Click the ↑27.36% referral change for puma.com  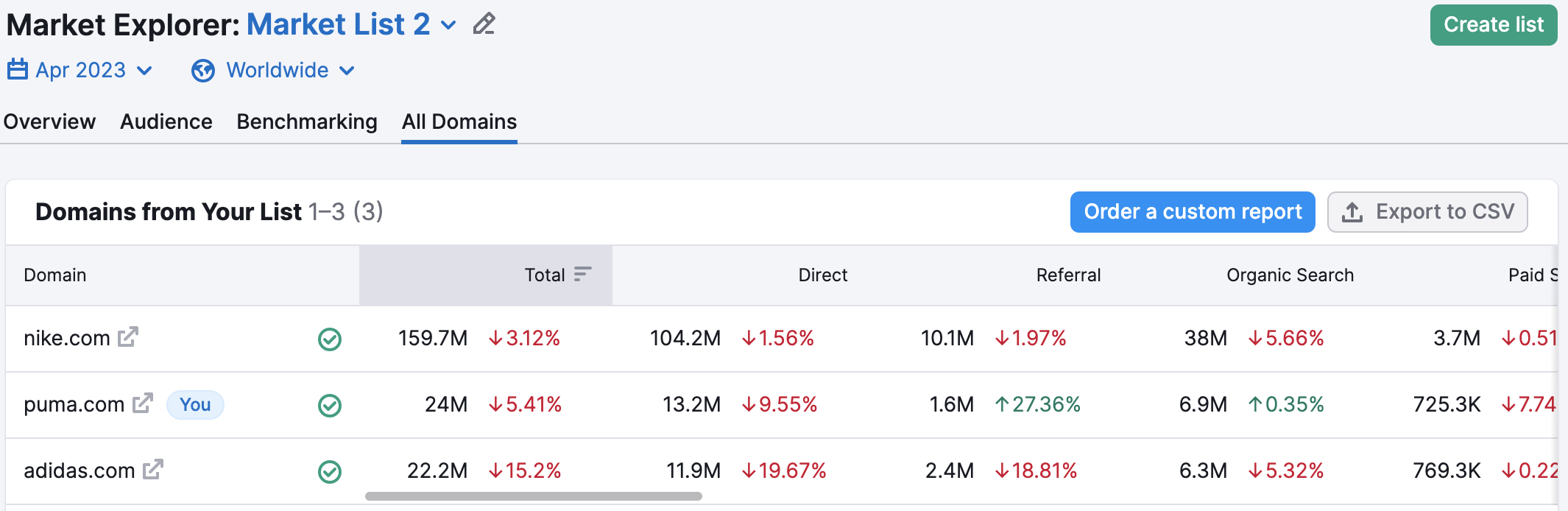1038,405
